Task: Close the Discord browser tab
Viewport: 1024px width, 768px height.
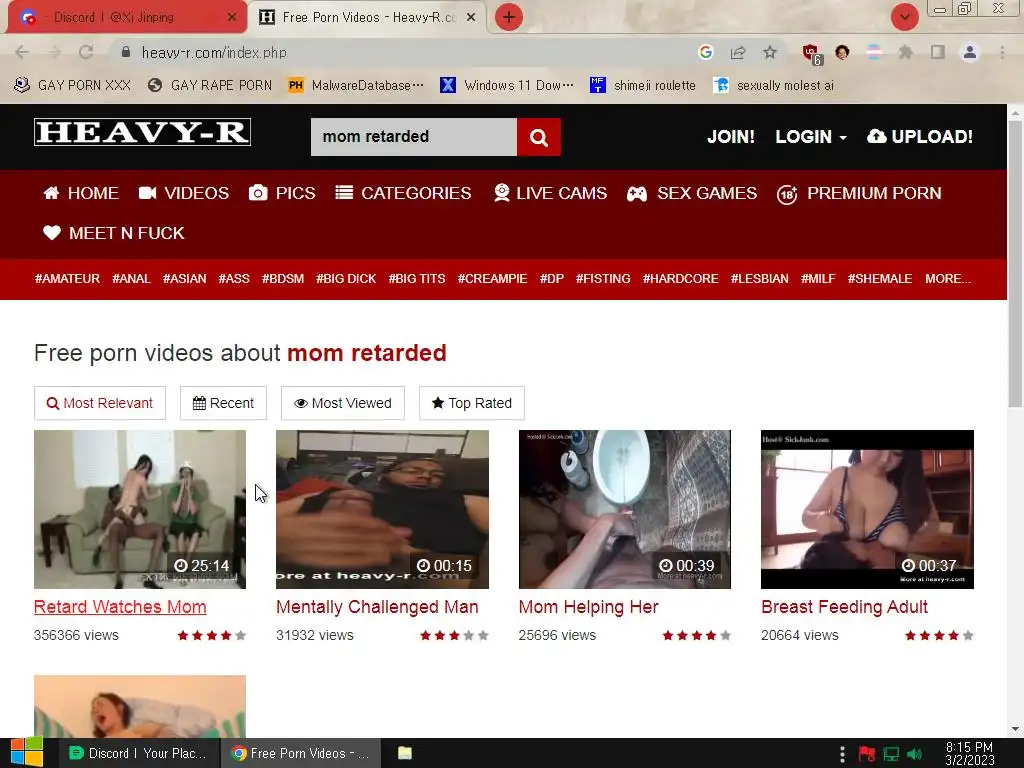Action: pyautogui.click(x=232, y=18)
